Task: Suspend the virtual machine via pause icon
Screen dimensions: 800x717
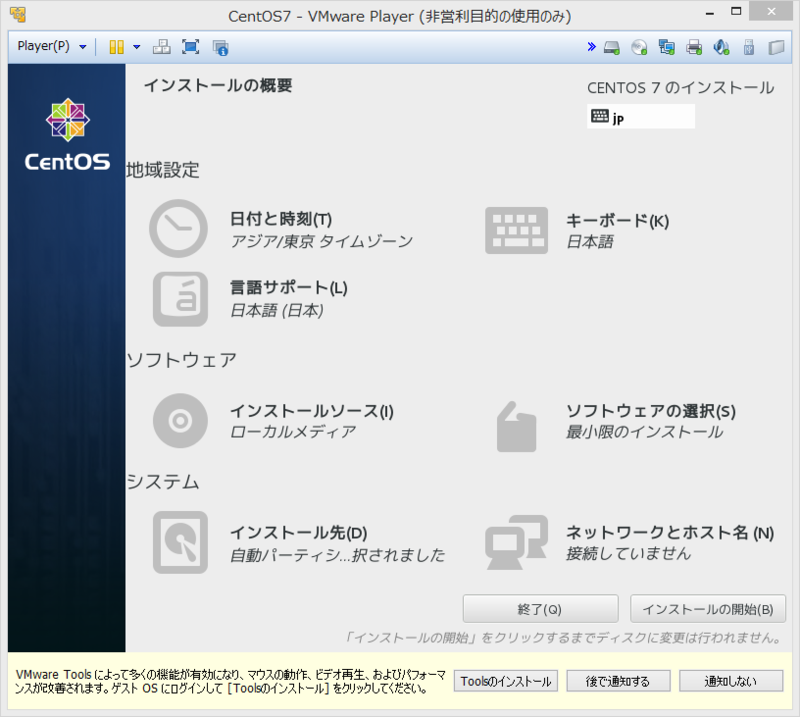Action: point(117,46)
